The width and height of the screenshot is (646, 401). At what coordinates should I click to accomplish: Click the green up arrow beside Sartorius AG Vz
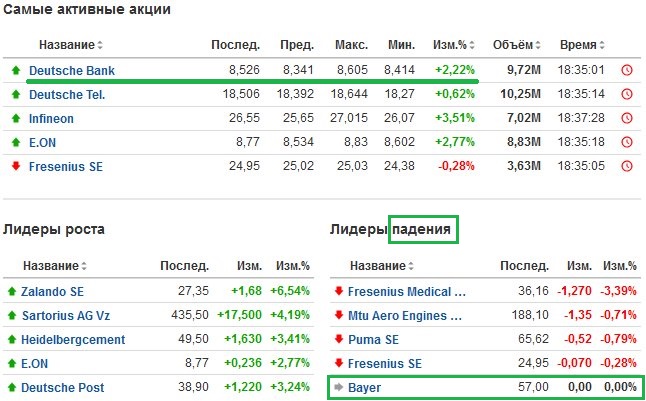12,315
